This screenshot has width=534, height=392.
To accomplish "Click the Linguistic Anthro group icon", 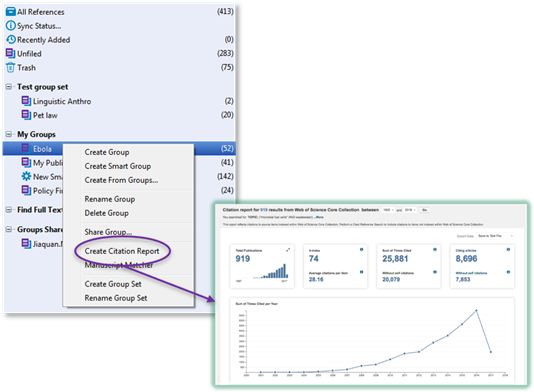I will point(26,101).
